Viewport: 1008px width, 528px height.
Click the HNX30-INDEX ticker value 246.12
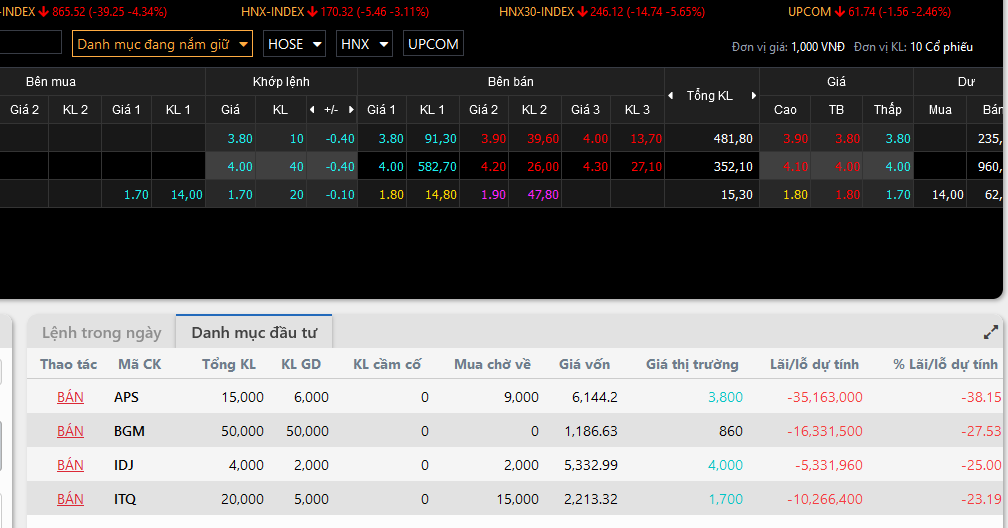click(x=608, y=12)
